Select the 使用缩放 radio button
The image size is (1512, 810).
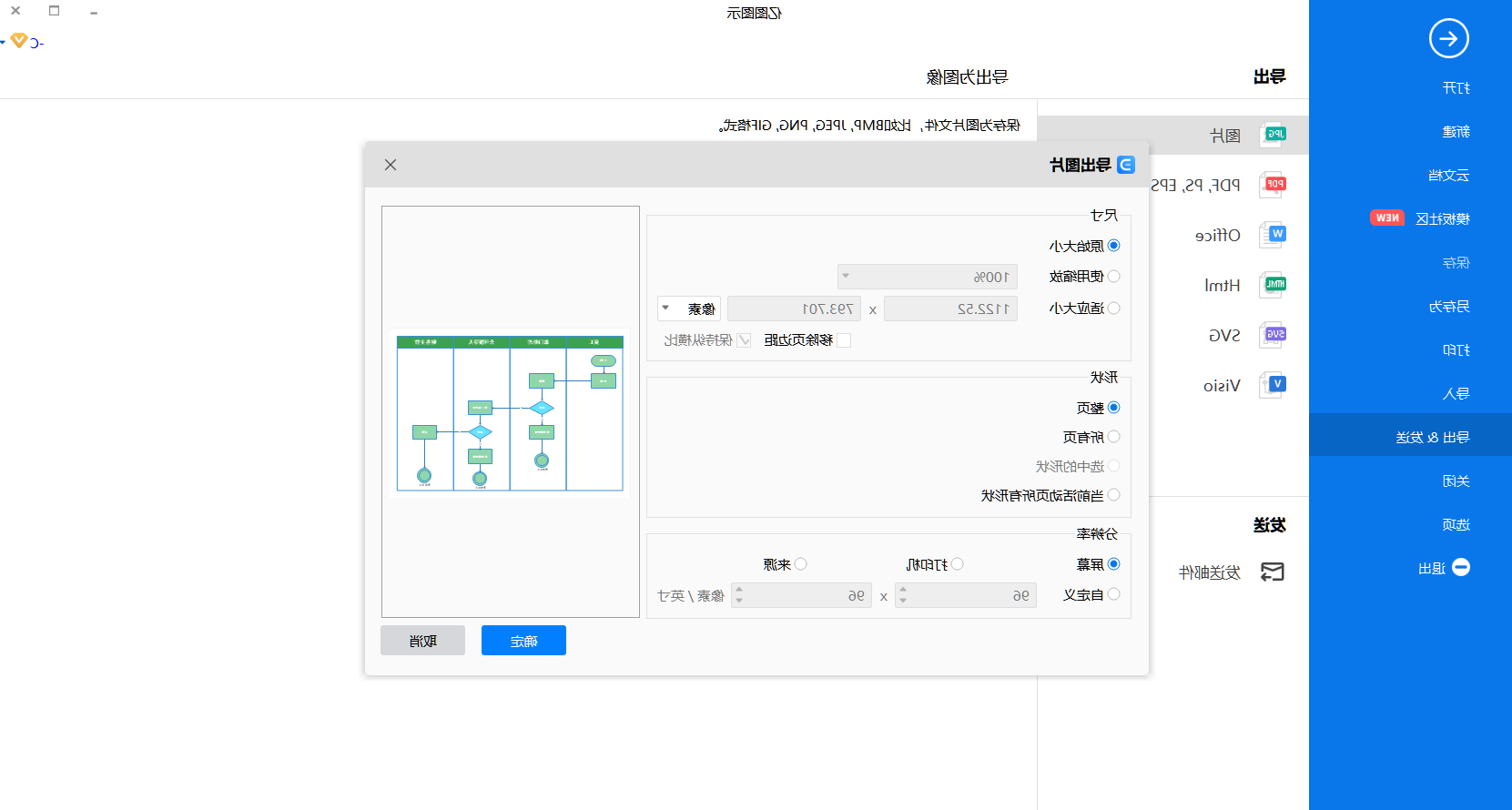point(1114,277)
